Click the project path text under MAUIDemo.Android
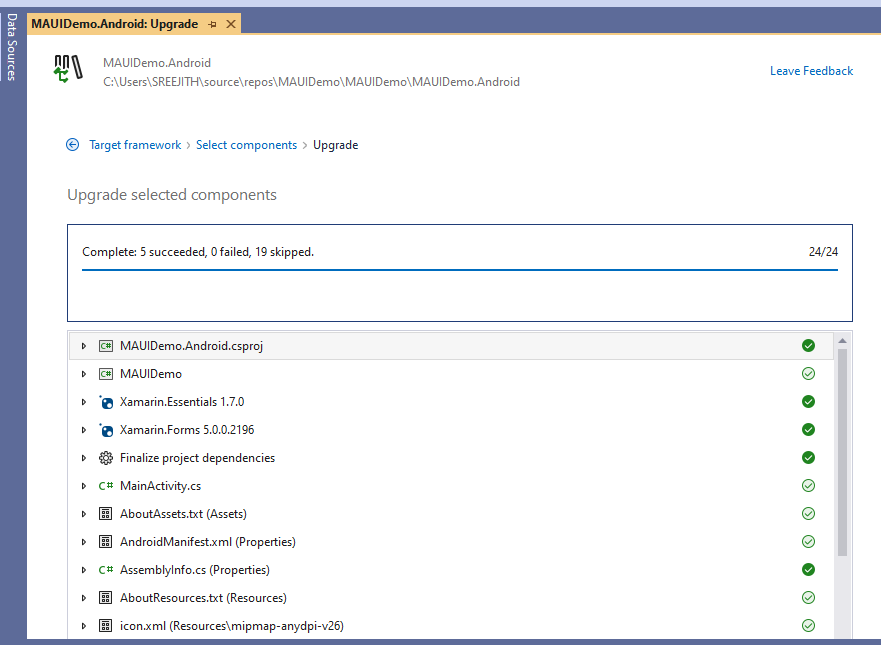 [311, 82]
